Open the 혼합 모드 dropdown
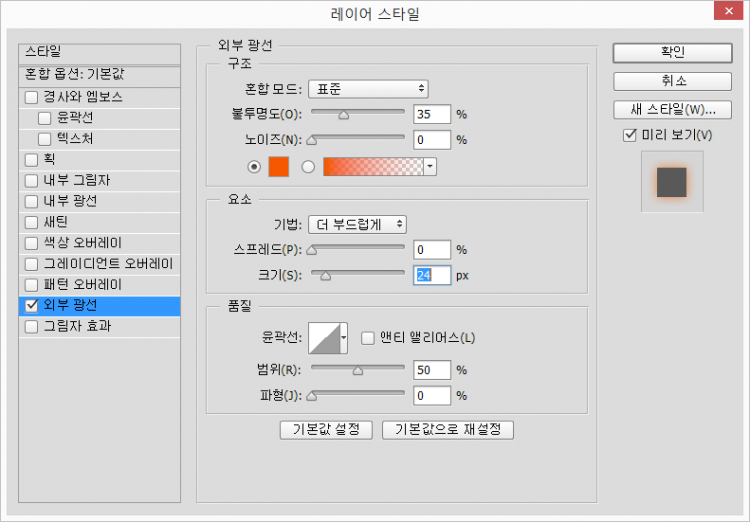The image size is (750, 522). click(367, 89)
